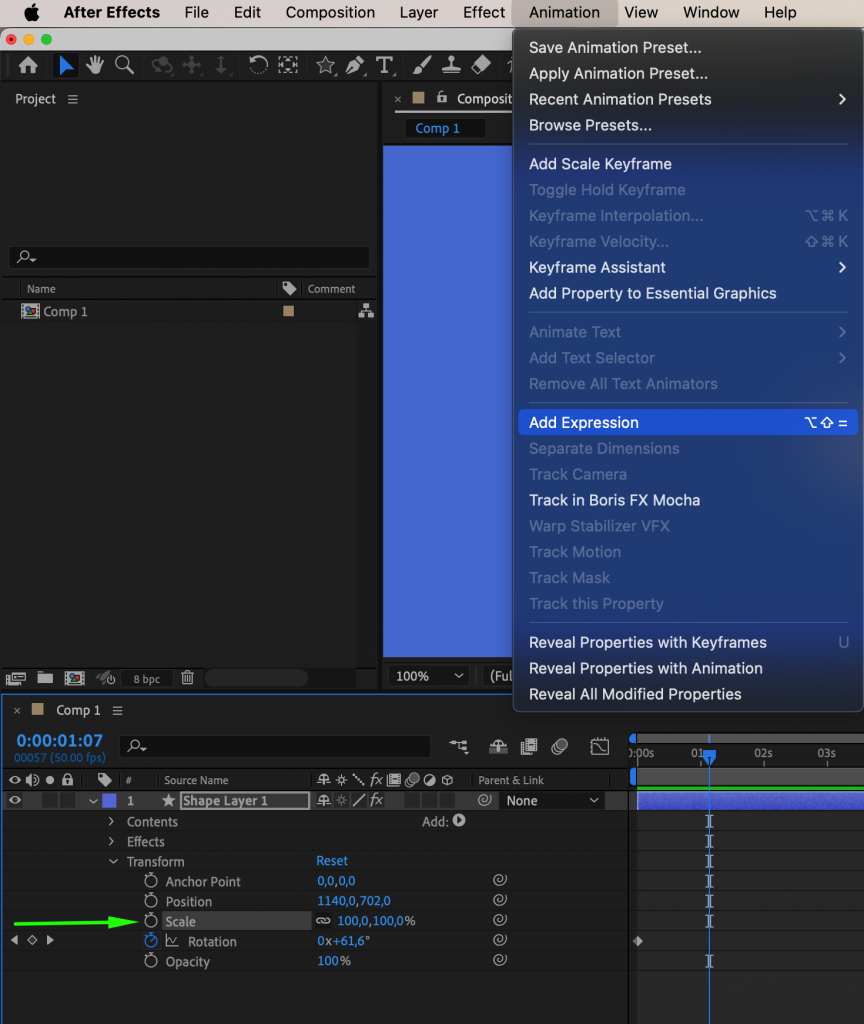Pick the Brush tool
864x1024 pixels.
[x=420, y=64]
